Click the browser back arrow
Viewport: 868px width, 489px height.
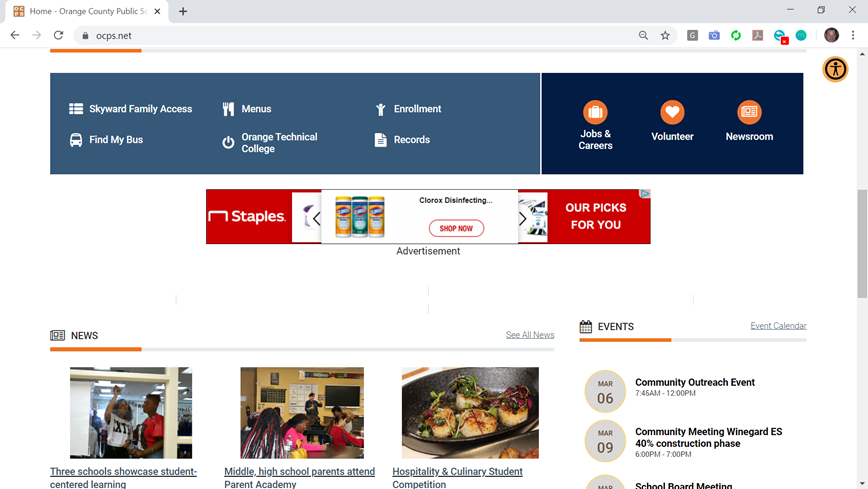[15, 35]
